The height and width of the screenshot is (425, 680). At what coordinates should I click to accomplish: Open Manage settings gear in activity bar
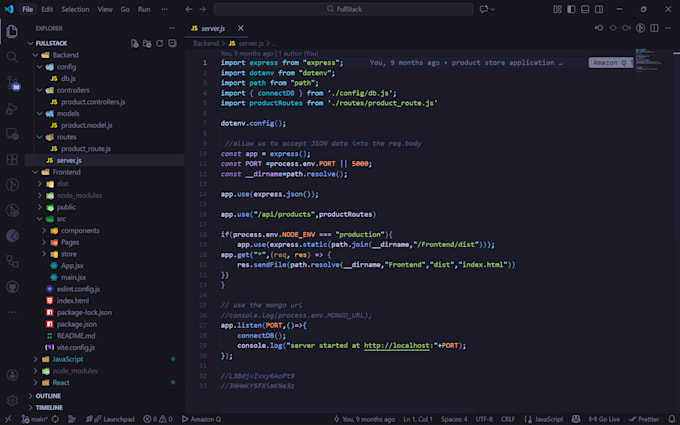coord(12,400)
